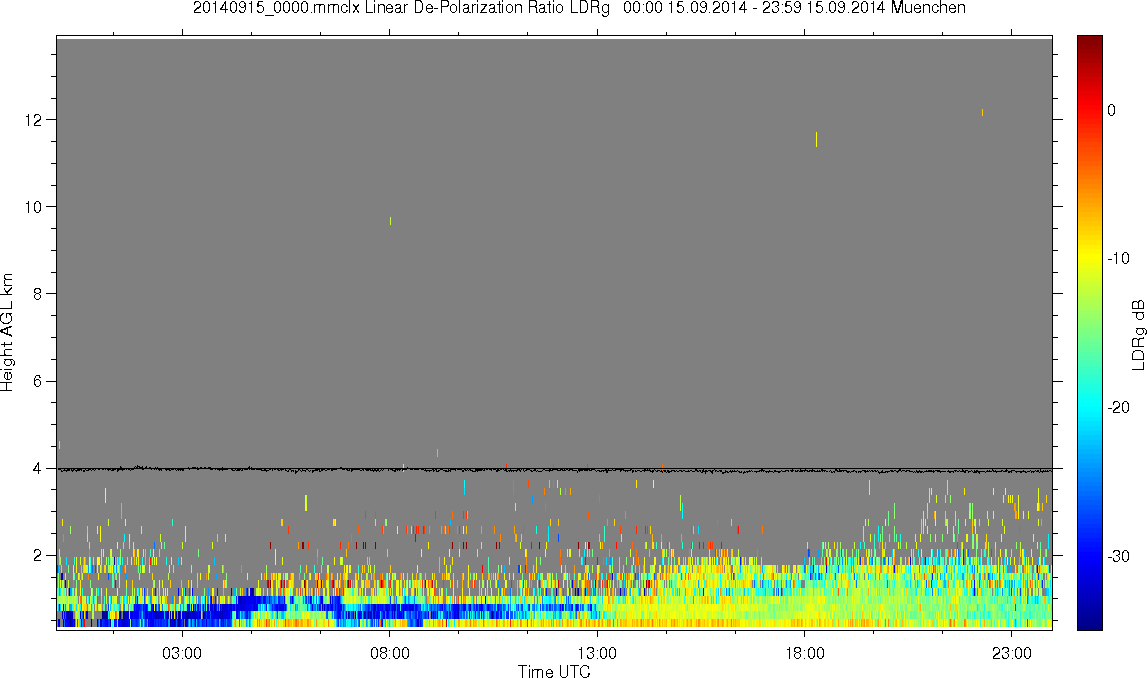Click the '23:00' time tick label

tap(1012, 653)
